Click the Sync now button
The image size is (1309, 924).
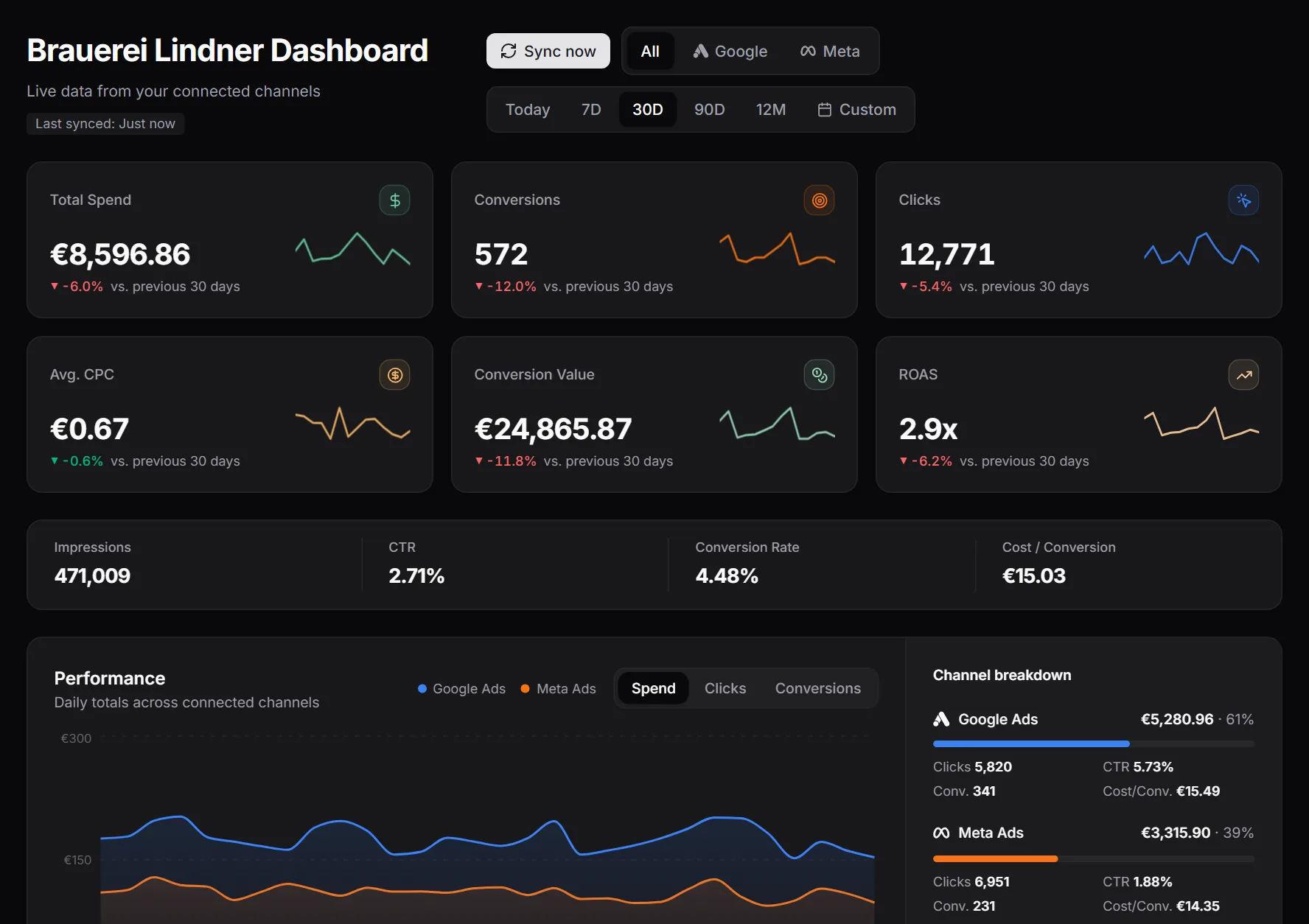pyautogui.click(x=548, y=51)
